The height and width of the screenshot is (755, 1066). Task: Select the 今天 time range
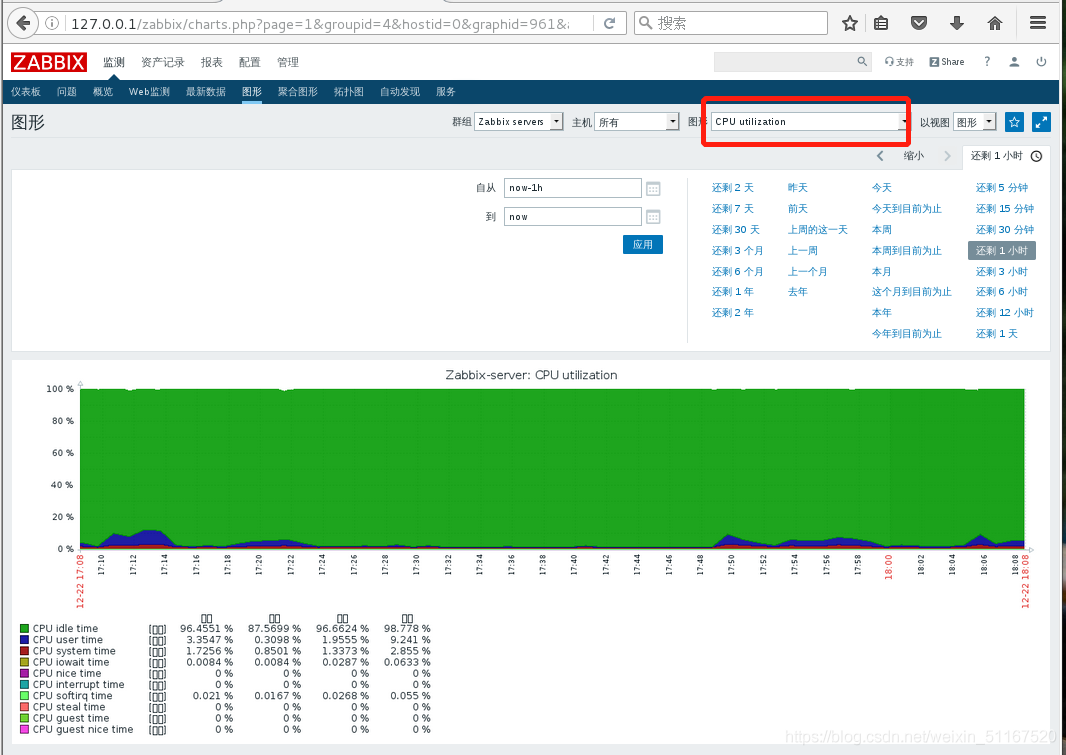882,188
